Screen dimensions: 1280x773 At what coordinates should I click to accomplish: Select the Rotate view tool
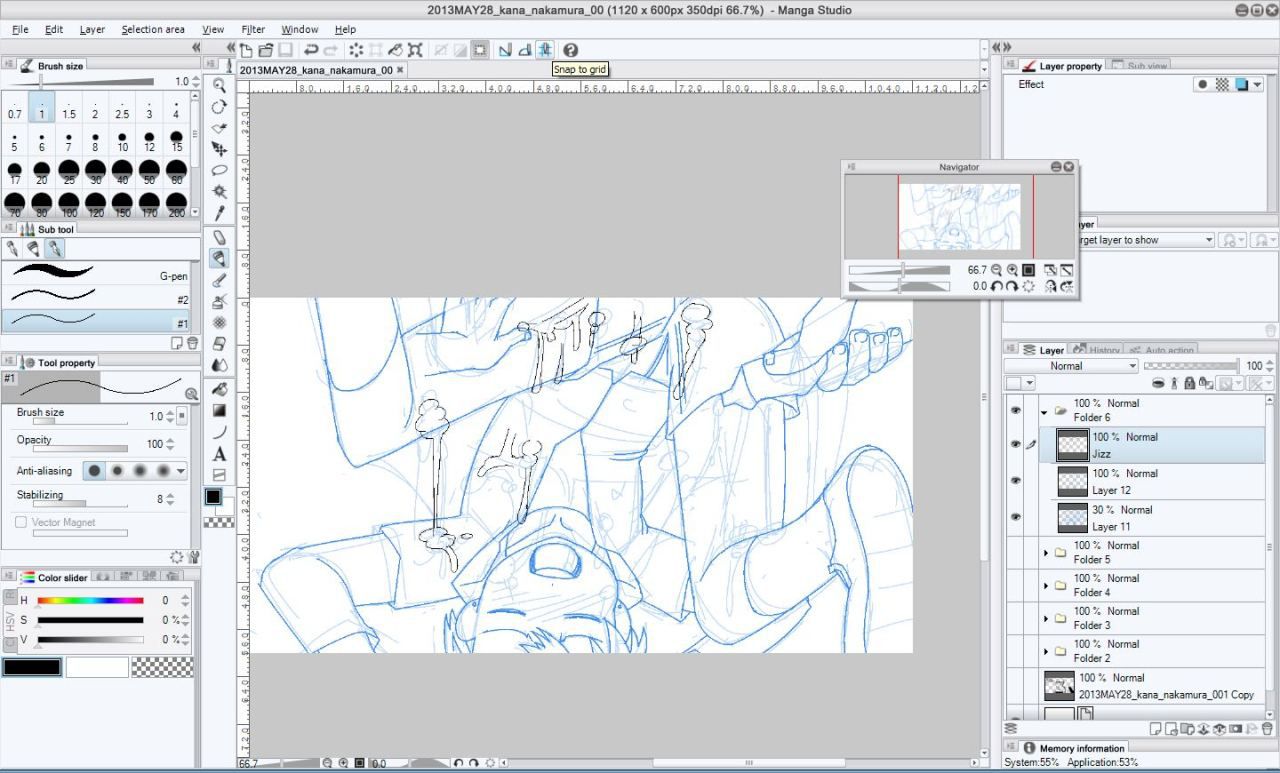click(x=219, y=107)
